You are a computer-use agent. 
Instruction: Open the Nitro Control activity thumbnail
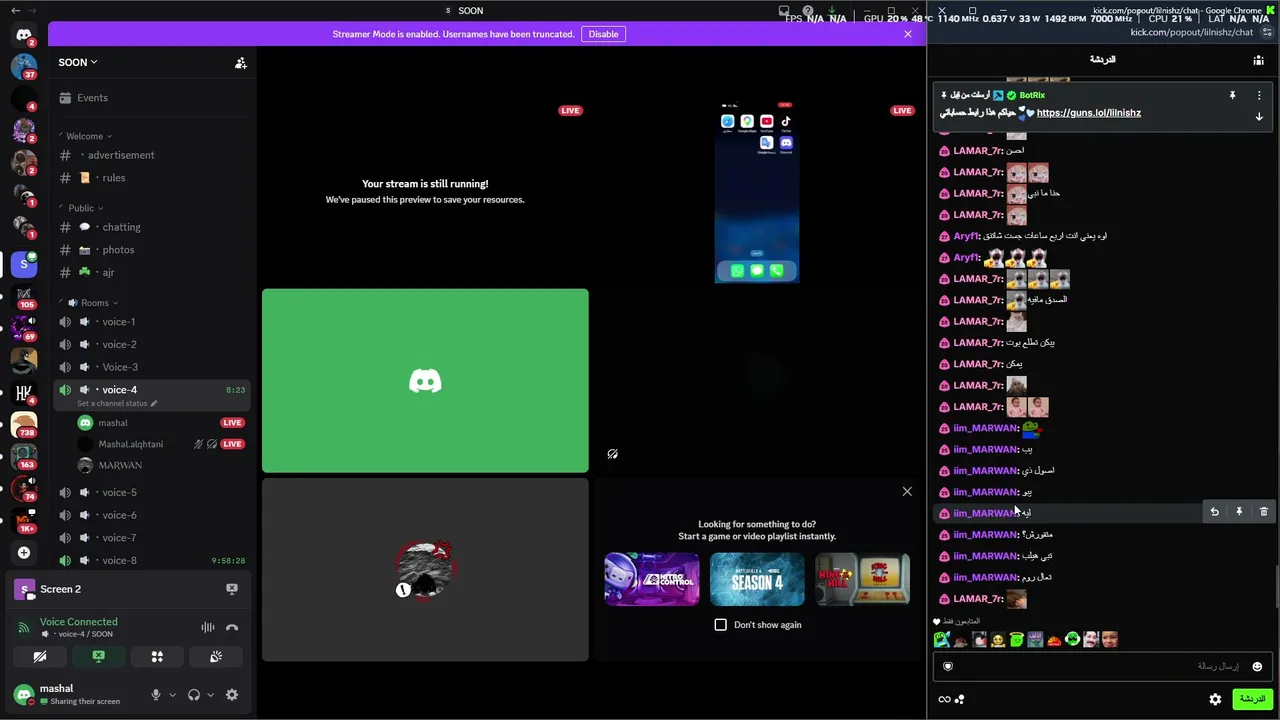652,579
